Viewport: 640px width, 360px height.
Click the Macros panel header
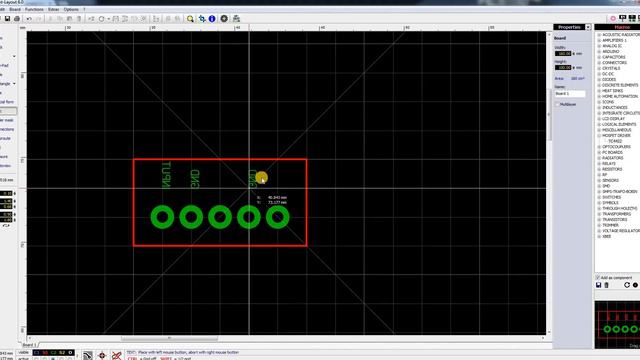tap(617, 27)
